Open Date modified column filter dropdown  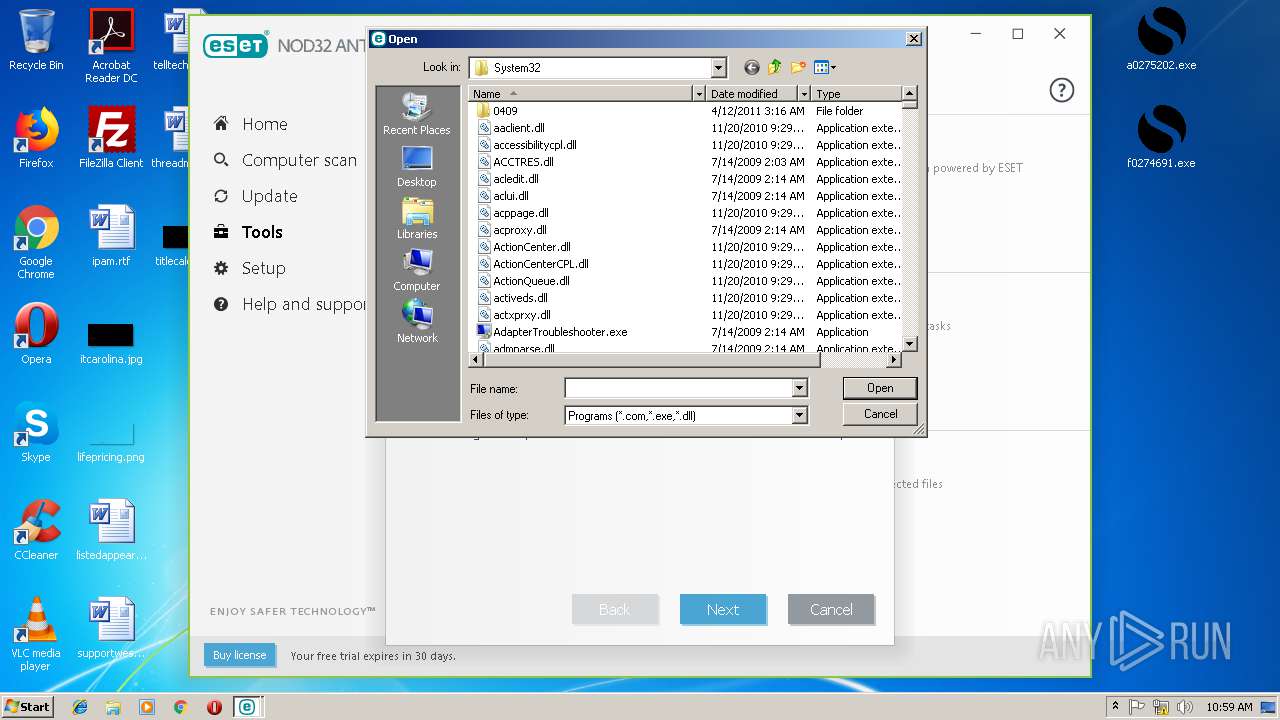pyautogui.click(x=804, y=94)
